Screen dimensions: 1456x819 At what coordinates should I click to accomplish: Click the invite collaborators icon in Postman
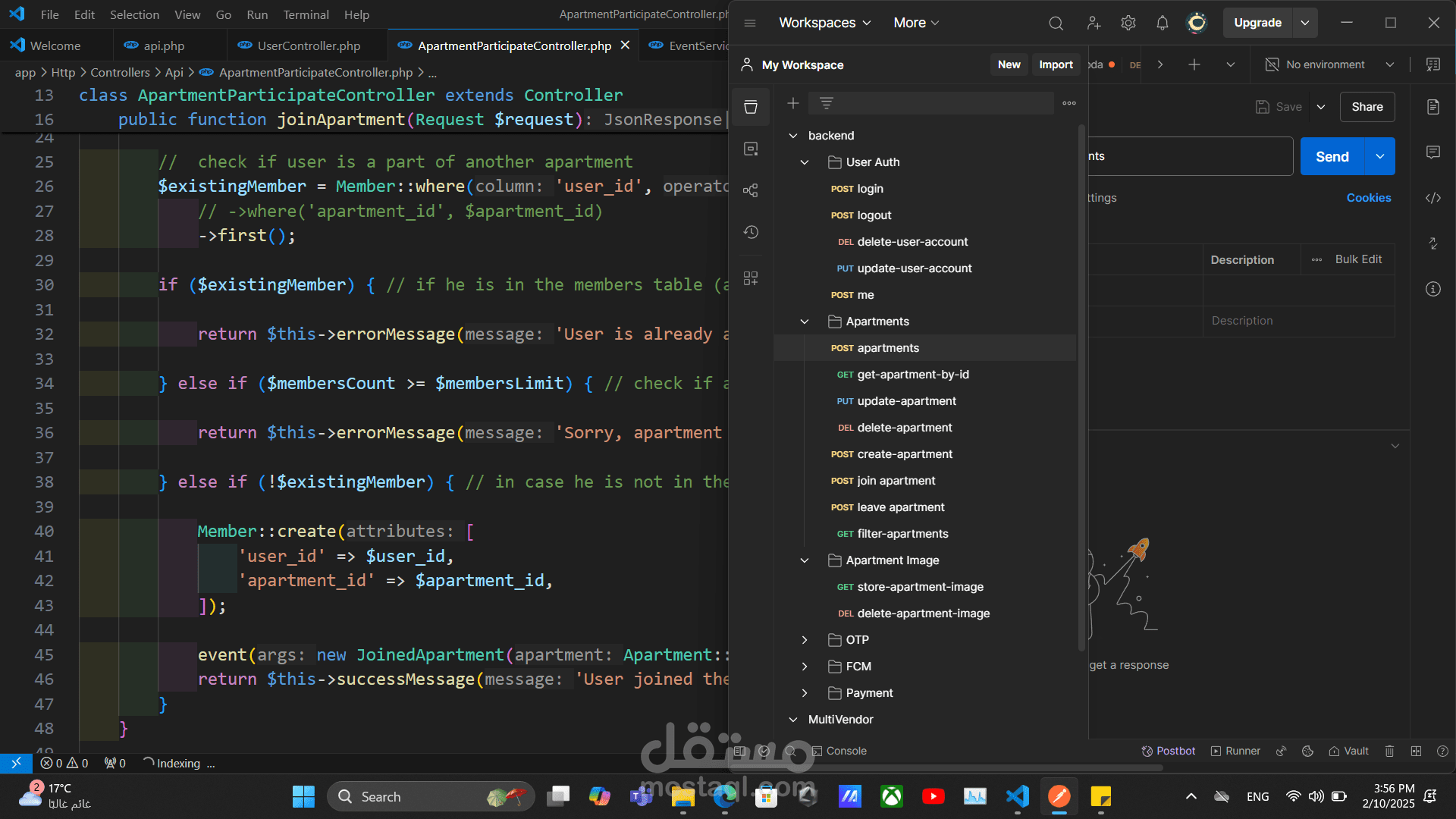point(1094,23)
